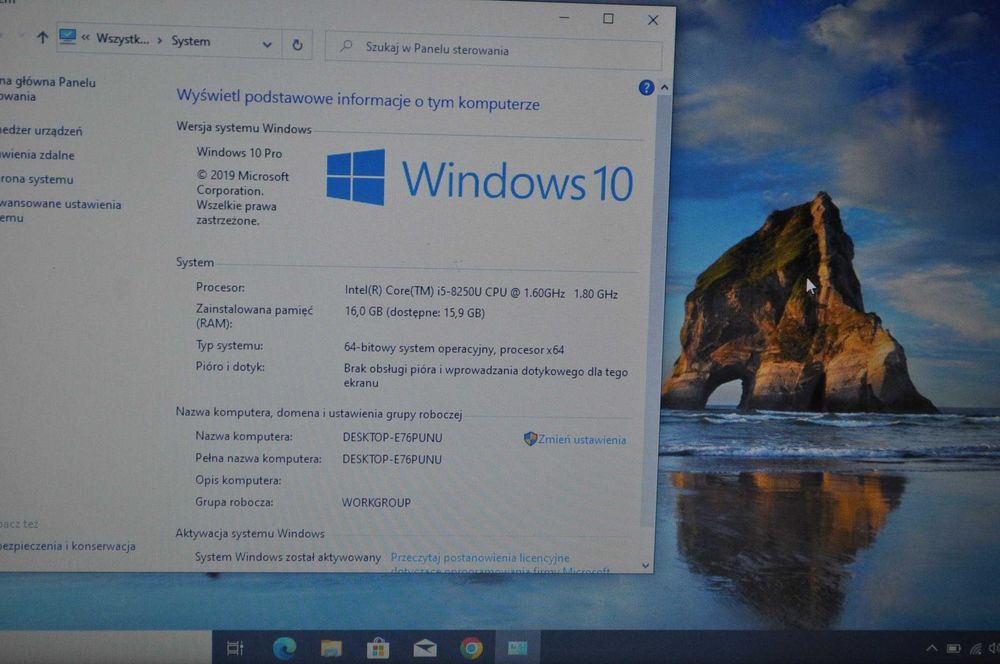Click the Up arrow navigation button
1000x664 pixels.
click(x=42, y=38)
